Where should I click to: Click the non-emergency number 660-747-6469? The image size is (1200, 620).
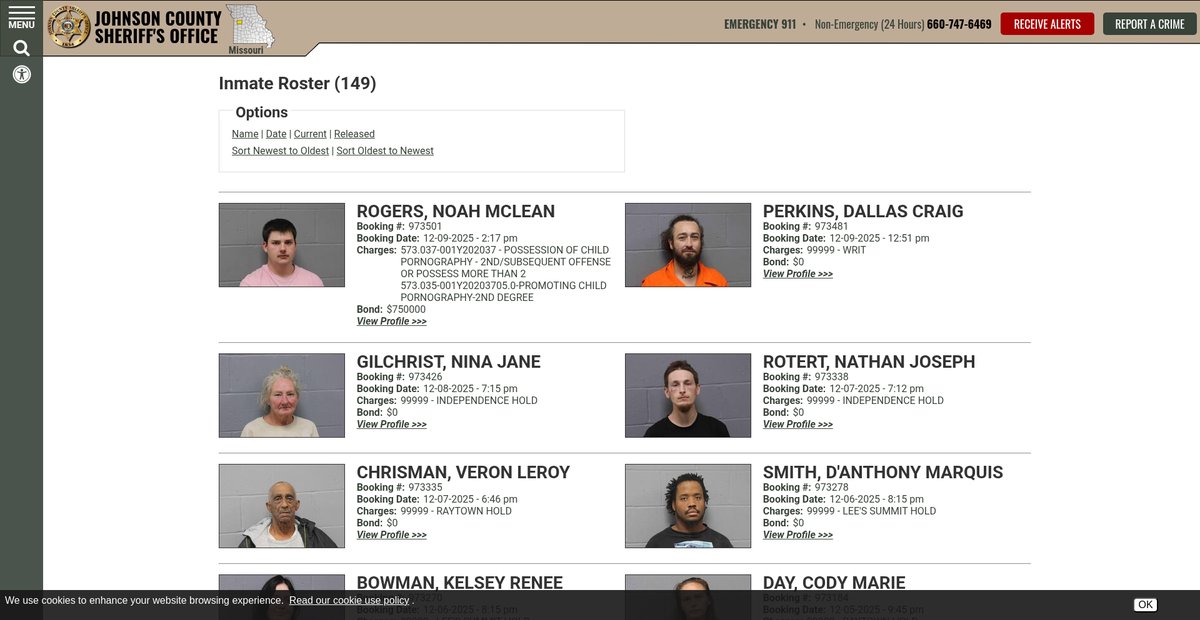[x=959, y=24]
